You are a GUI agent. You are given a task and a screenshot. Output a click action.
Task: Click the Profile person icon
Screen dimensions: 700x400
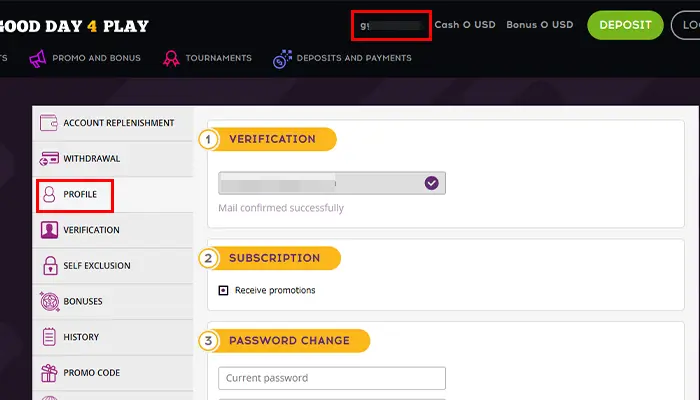(x=49, y=195)
